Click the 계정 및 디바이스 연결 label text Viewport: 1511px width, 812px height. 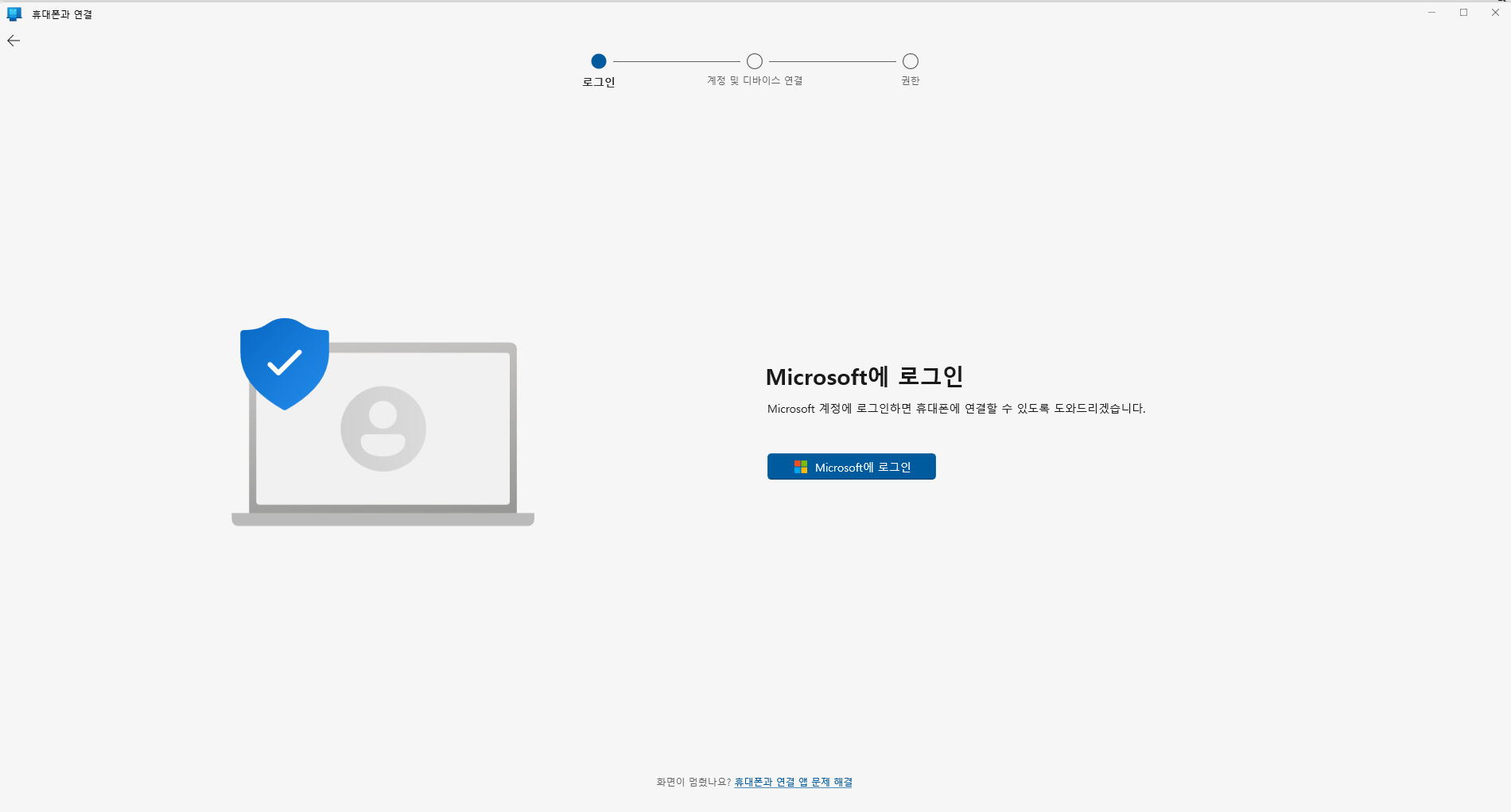tap(755, 80)
